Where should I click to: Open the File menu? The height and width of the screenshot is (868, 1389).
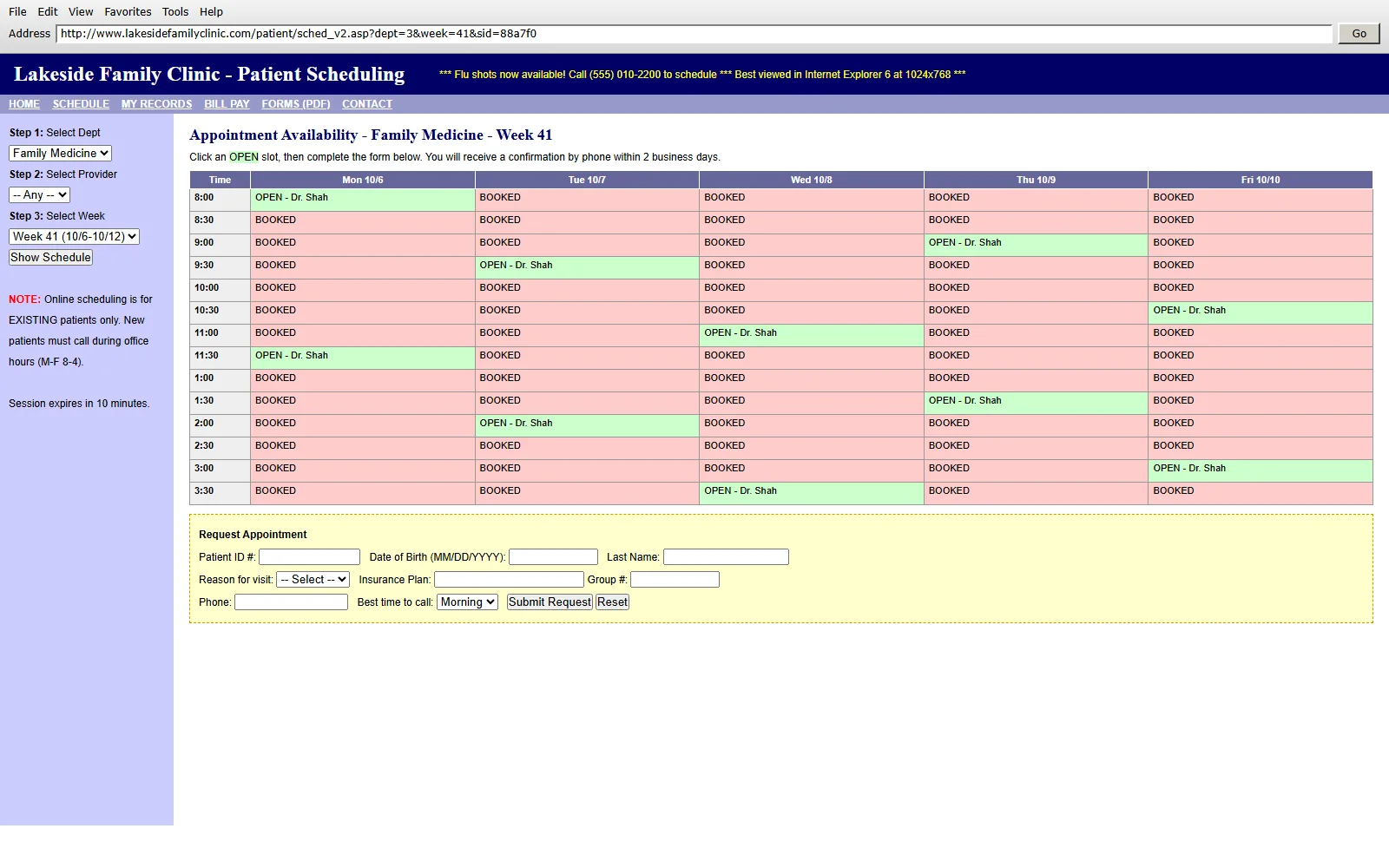pos(17,11)
